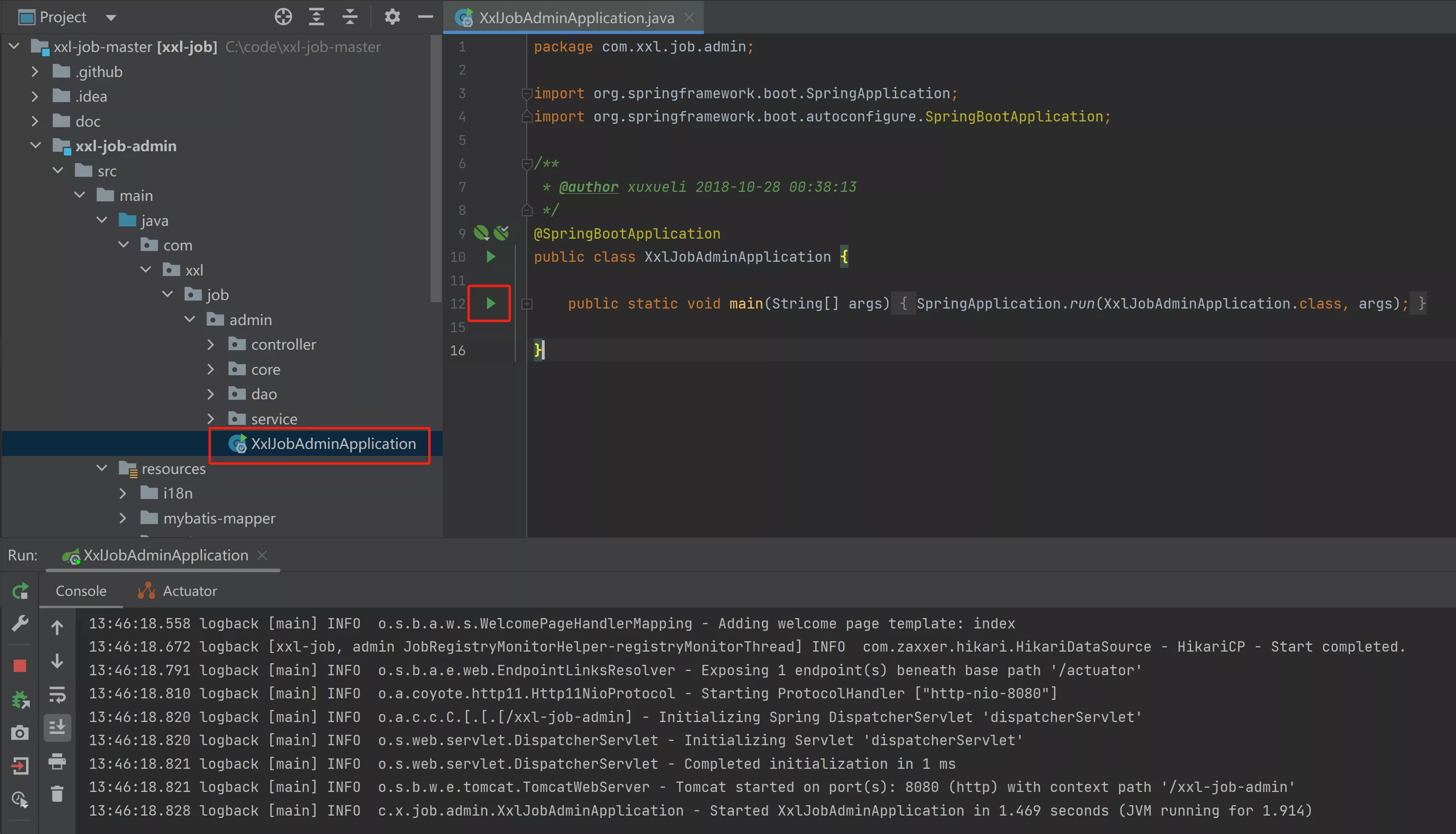
Task: Click the down arrow in console toolbar
Action: coord(57,661)
